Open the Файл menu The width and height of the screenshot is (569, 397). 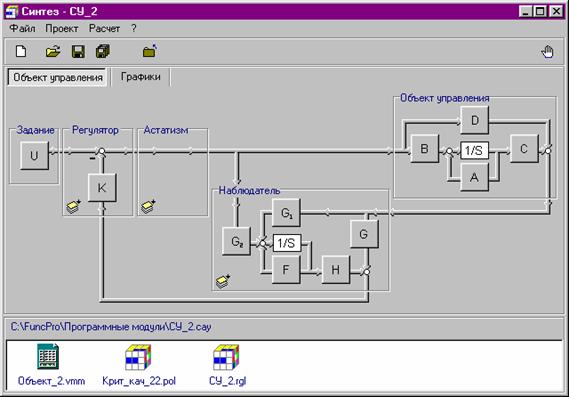pyautogui.click(x=22, y=28)
